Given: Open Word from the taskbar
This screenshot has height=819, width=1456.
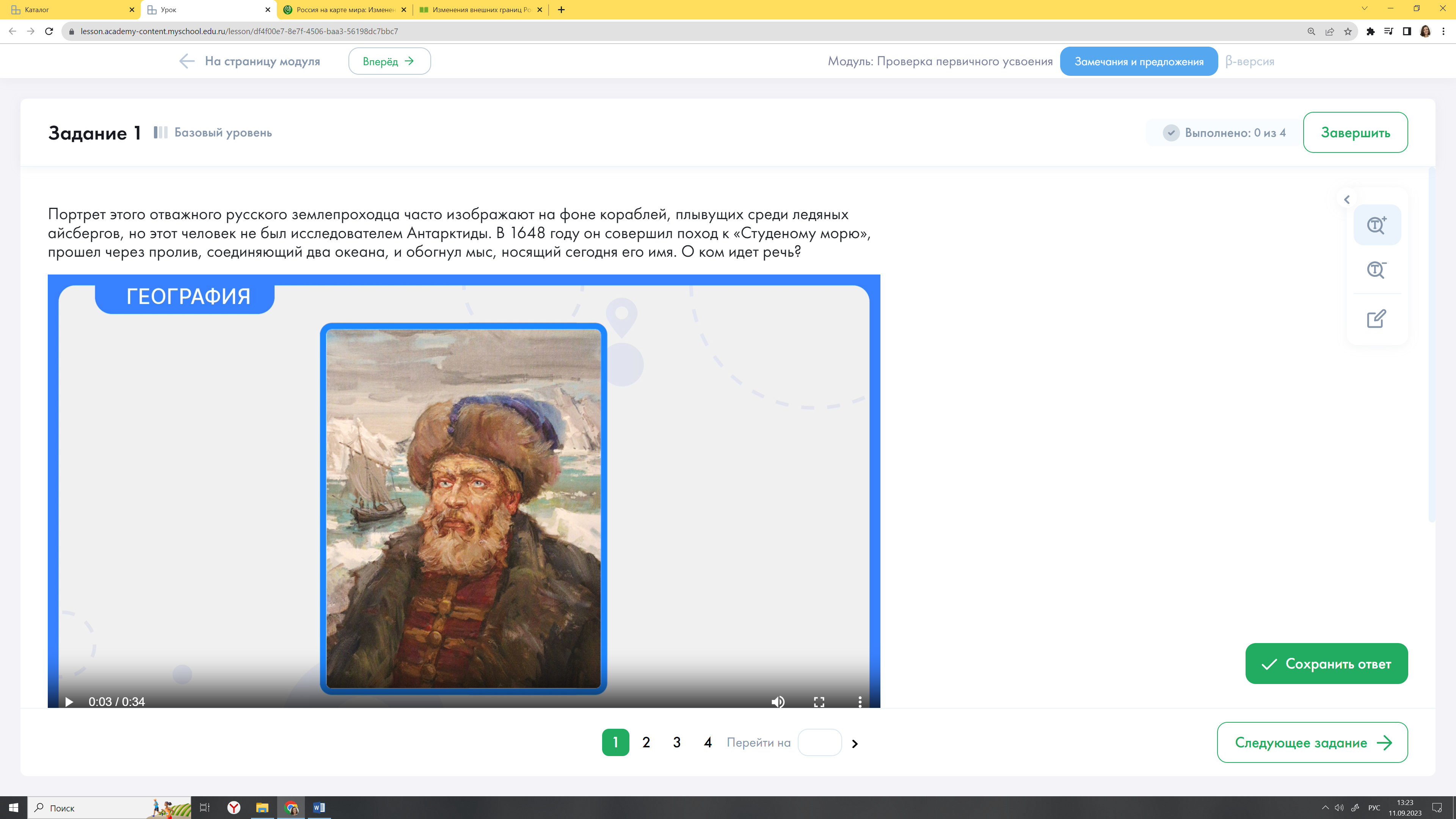Looking at the screenshot, I should coord(319,808).
